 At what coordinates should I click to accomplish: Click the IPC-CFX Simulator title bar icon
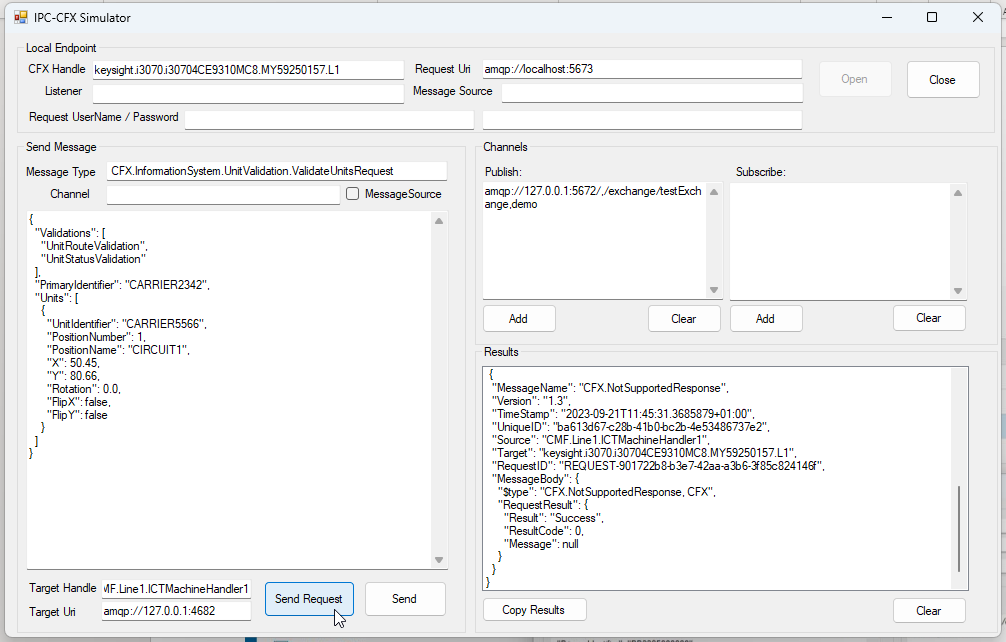click(x=21, y=17)
